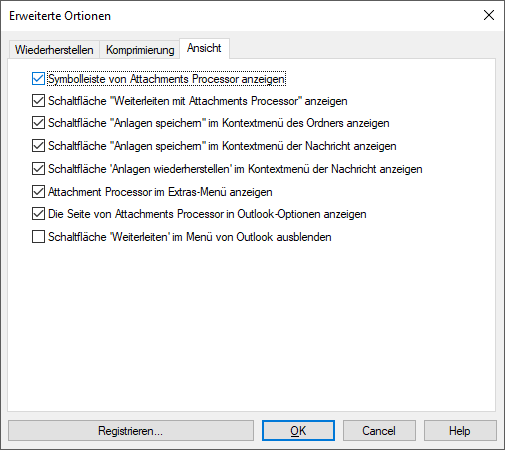Click the dialog title Erweiterte Optionen
Screen dimensions: 505x450
coord(60,16)
